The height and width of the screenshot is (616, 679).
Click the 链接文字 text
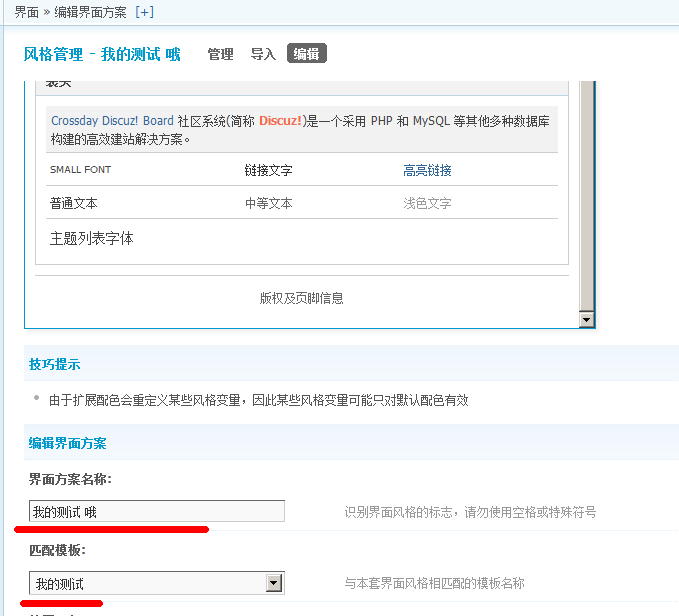click(268, 171)
